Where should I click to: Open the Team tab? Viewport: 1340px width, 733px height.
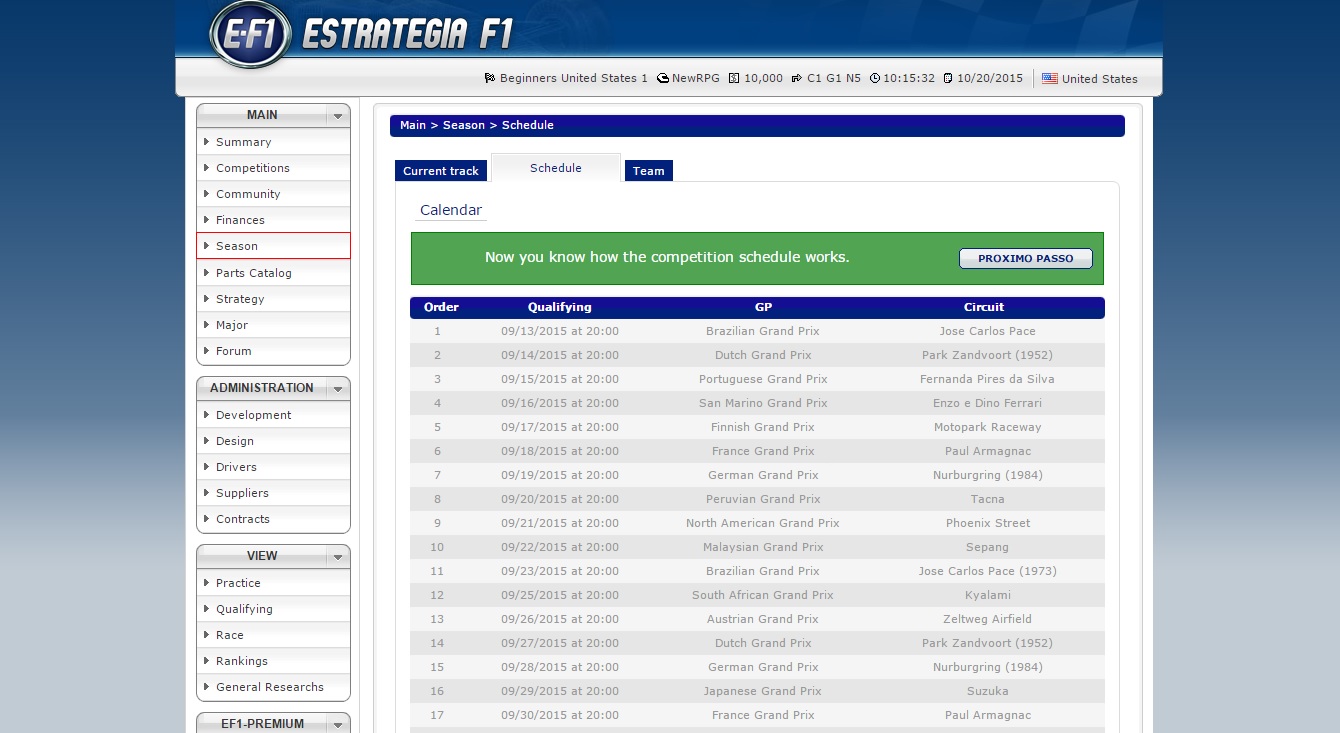[648, 171]
